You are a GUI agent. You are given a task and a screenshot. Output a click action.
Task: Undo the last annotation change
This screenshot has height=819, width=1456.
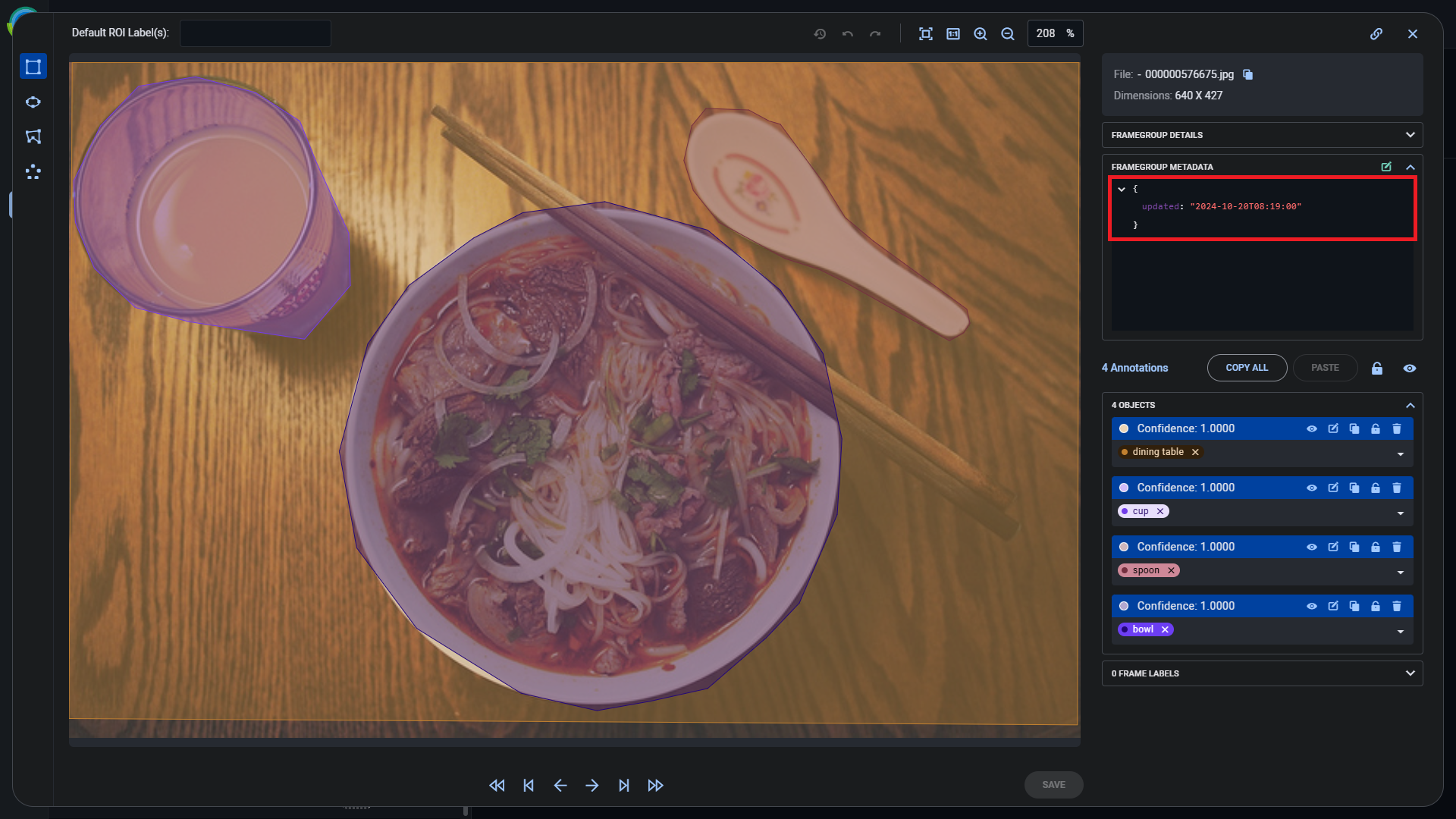(x=848, y=33)
